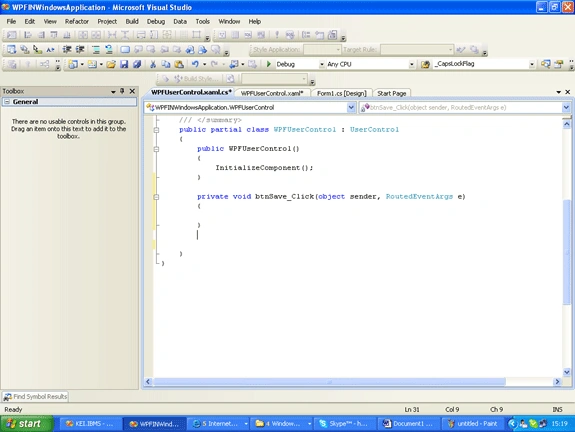Open the class list dropdown WPFINWindowsApplication.WPFUserControl

[351, 107]
